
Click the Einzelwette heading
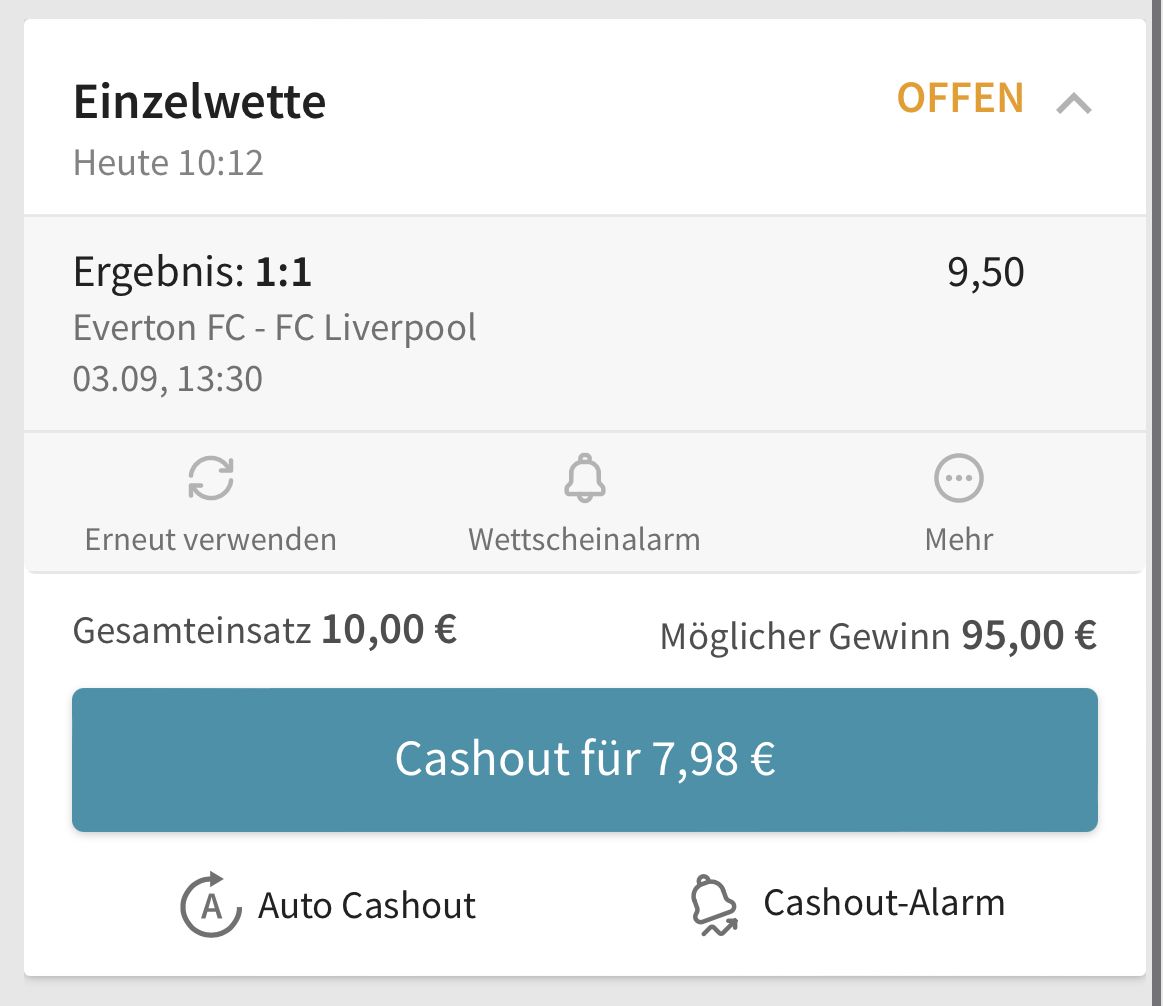[200, 101]
